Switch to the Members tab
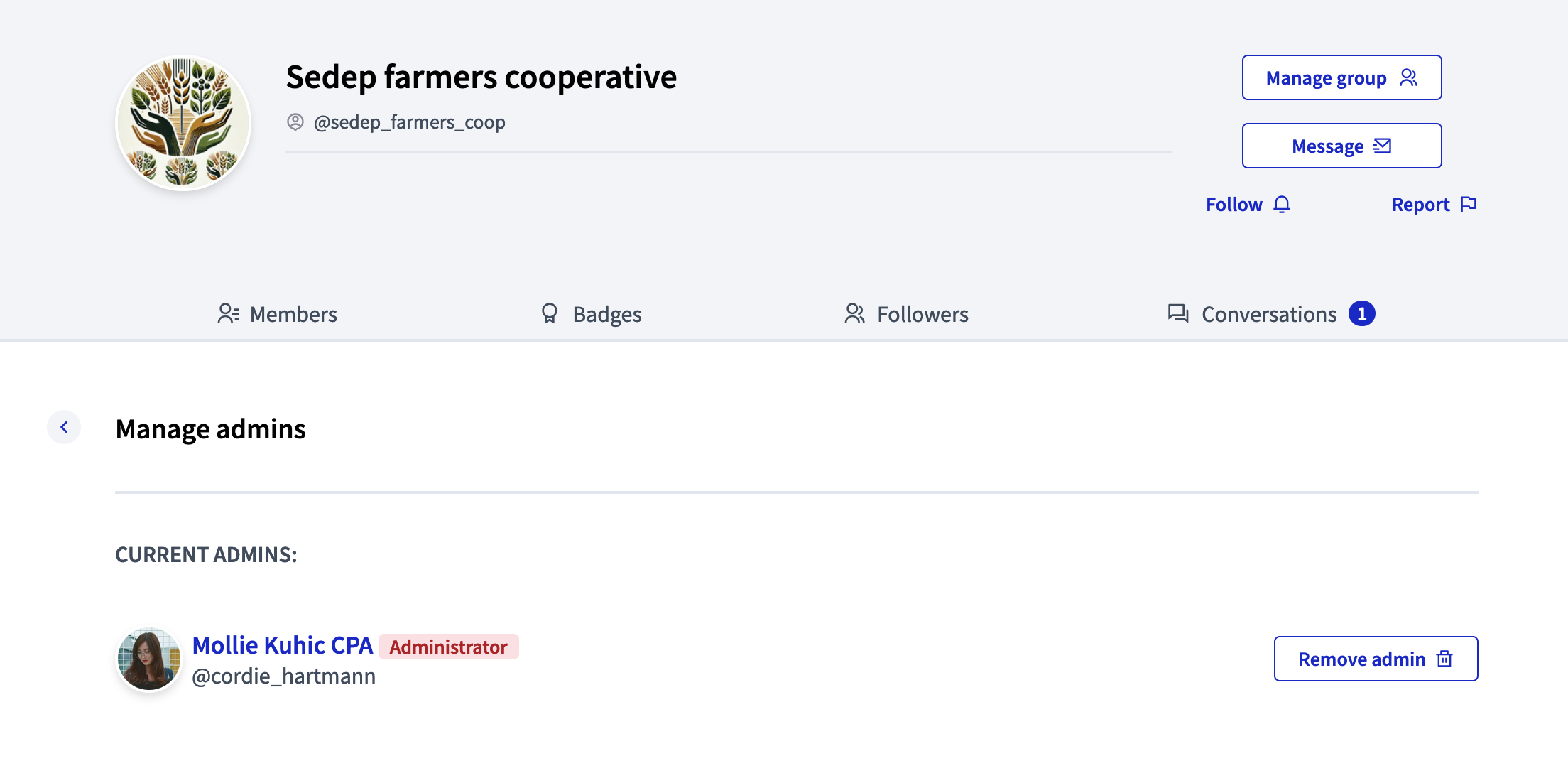 (x=293, y=313)
